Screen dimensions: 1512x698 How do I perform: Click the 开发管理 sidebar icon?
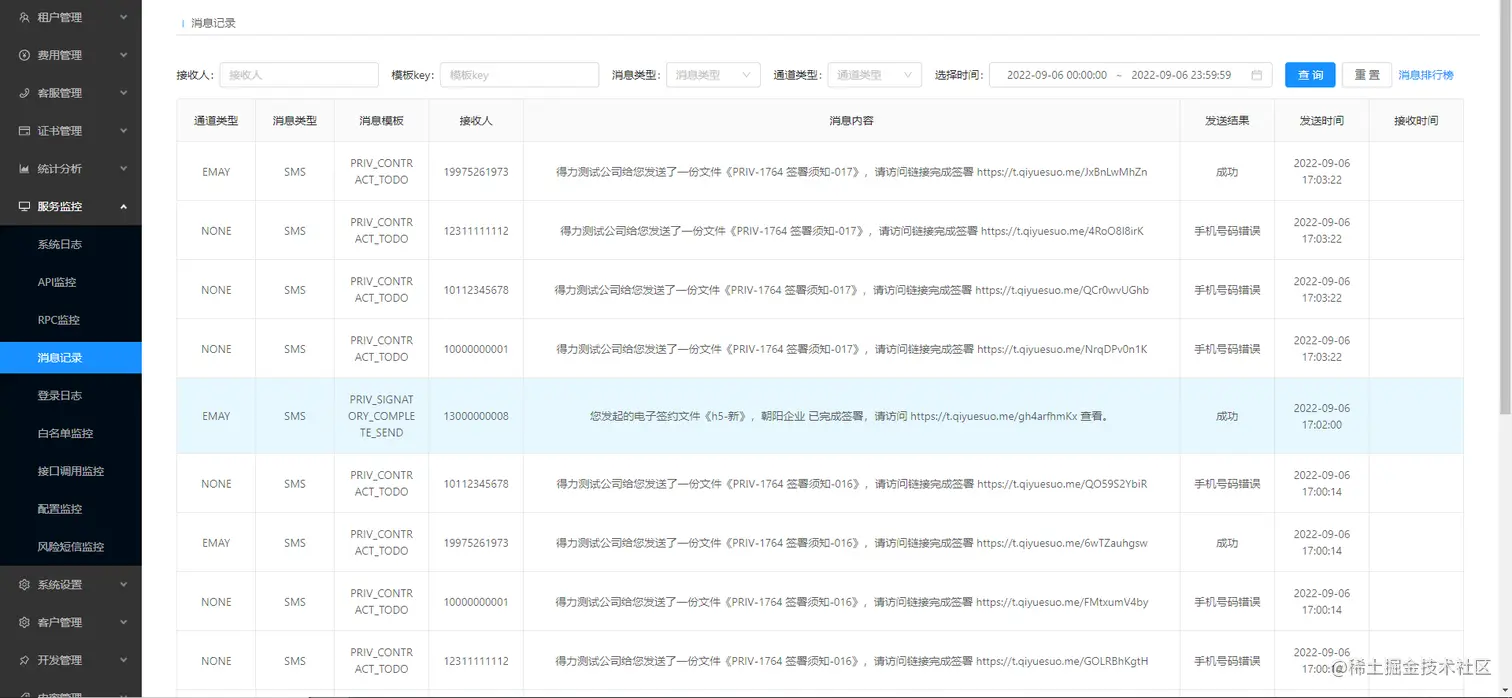pos(24,661)
